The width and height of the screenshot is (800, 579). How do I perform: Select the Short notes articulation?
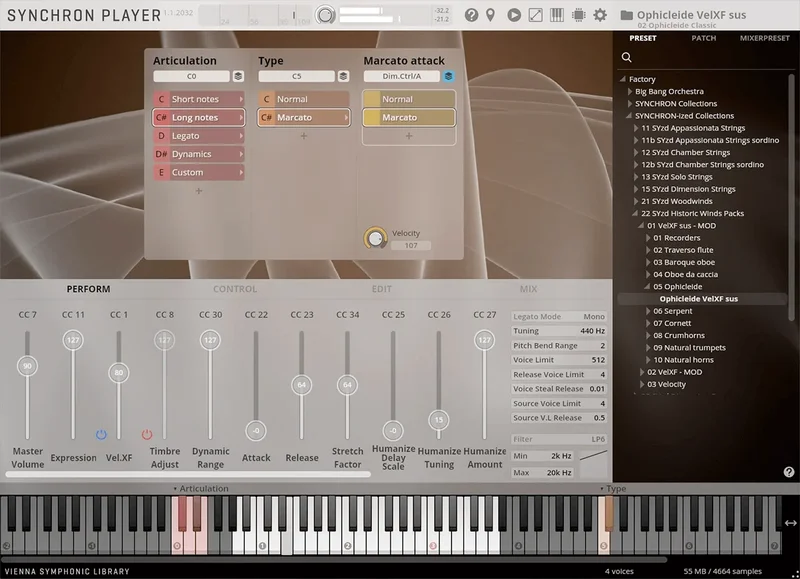[x=199, y=99]
